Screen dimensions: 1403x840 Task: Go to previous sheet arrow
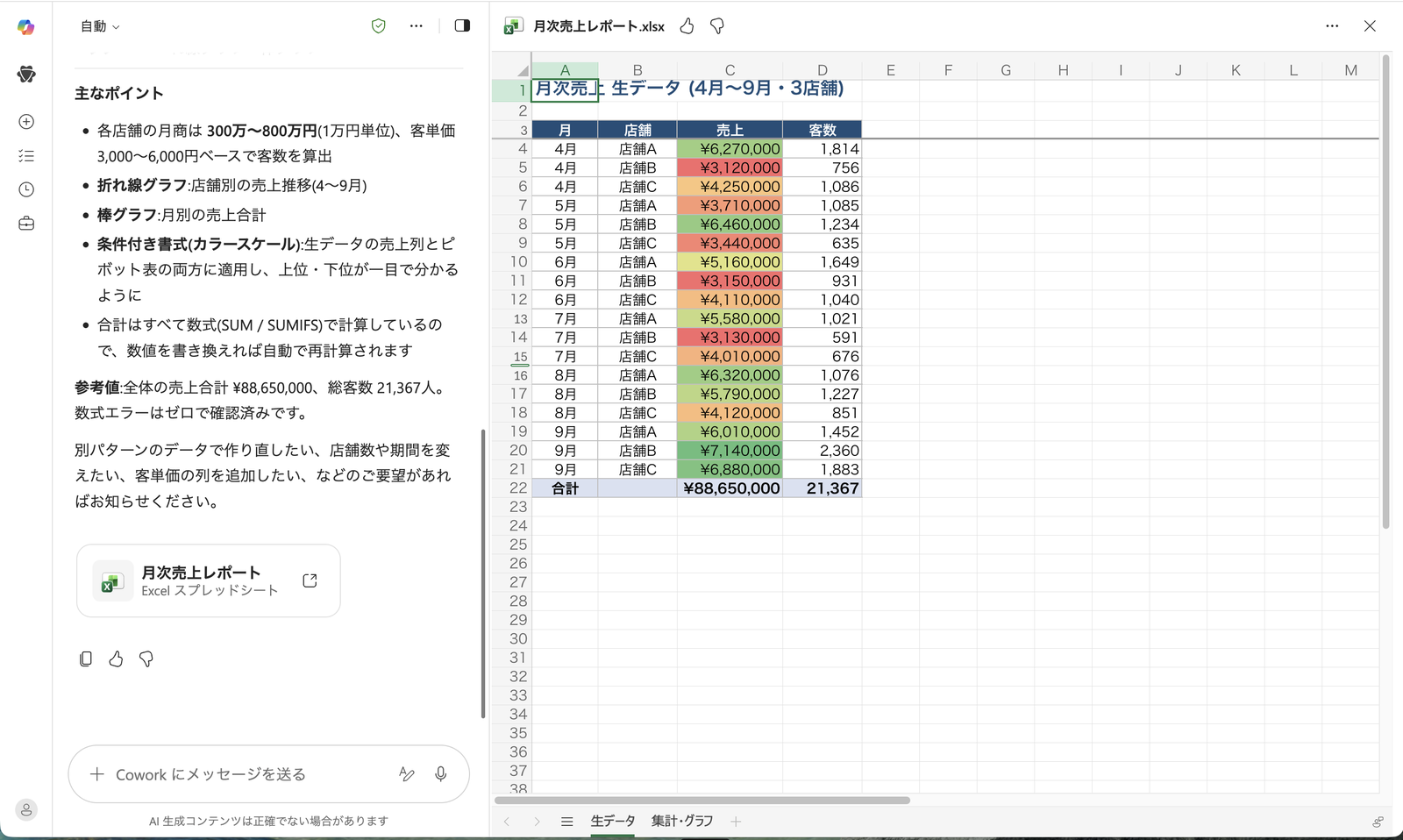507,822
